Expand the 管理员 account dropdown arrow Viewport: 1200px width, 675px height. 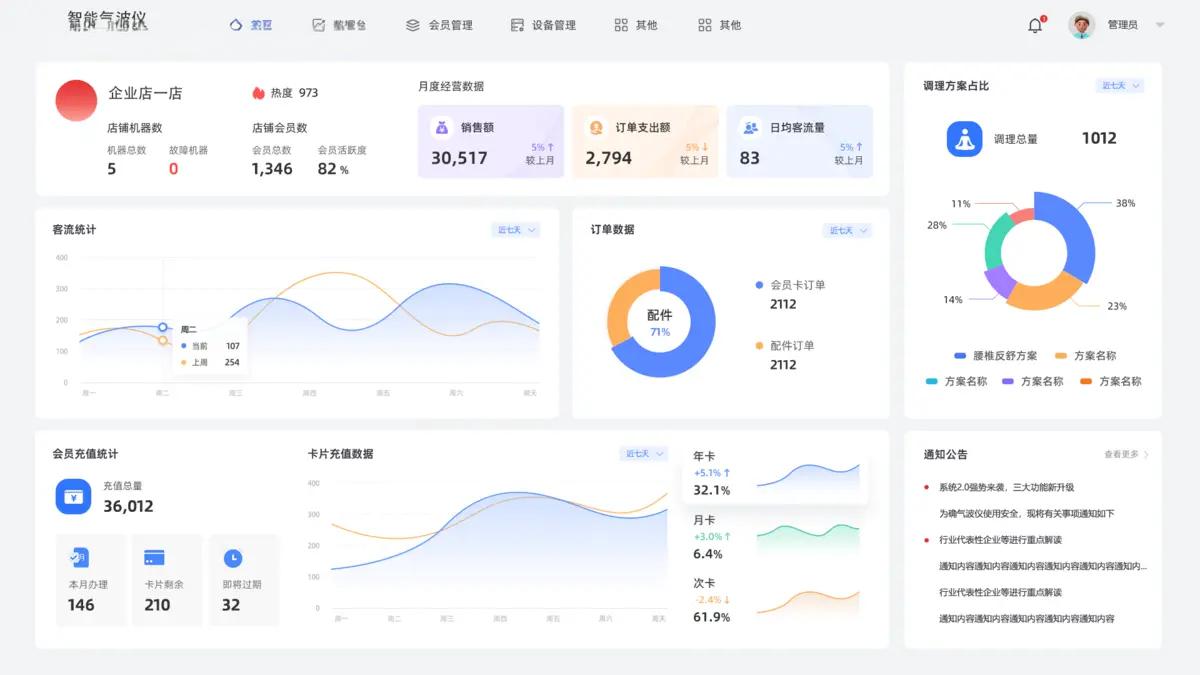[1160, 25]
